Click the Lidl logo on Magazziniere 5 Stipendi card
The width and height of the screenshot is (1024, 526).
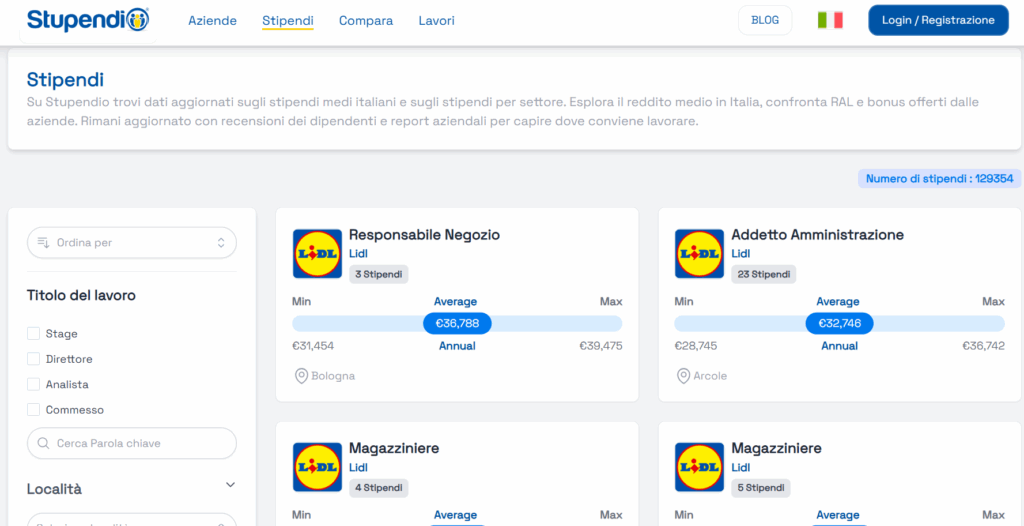[699, 467]
